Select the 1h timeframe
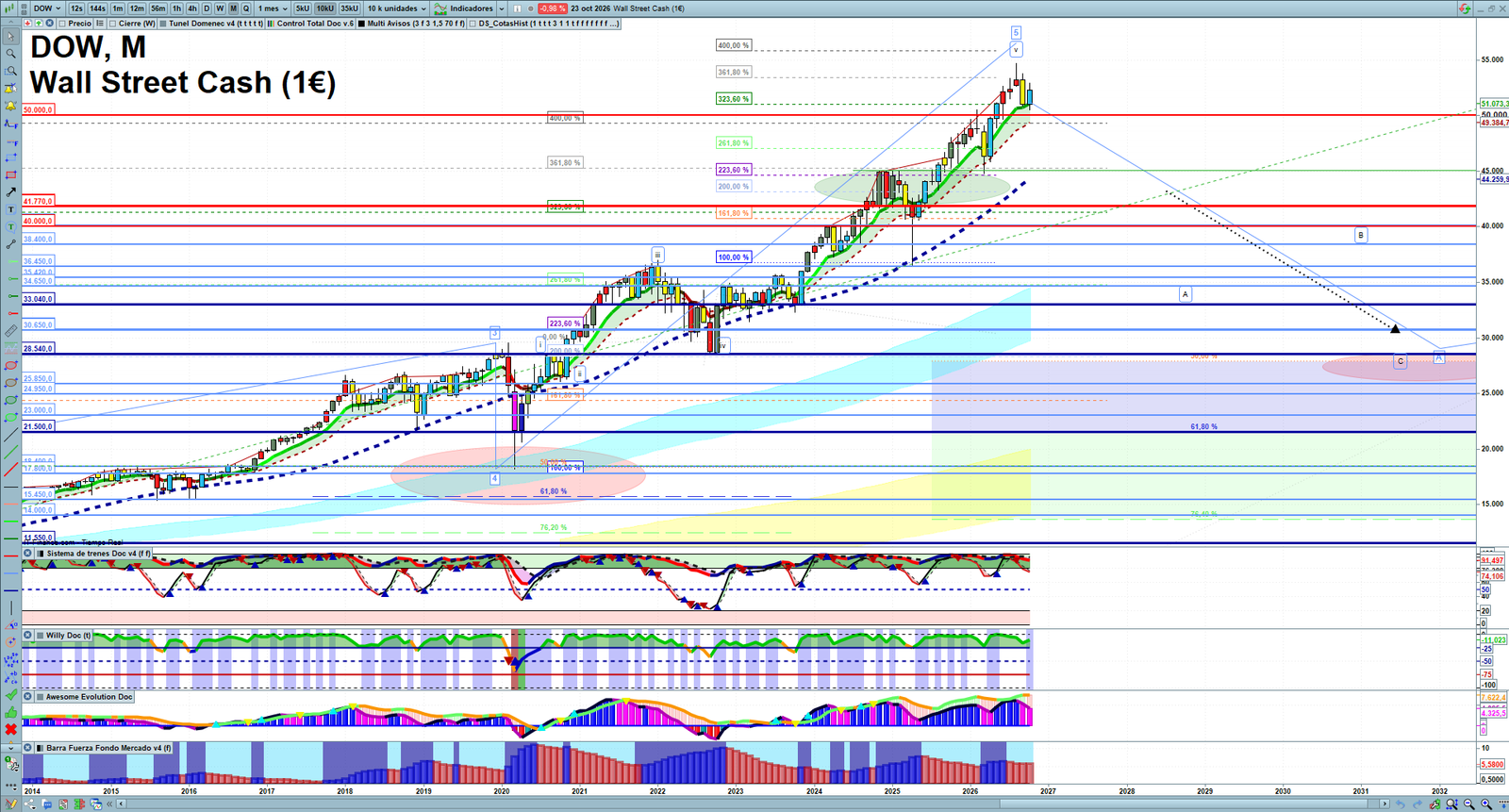 pos(176,8)
